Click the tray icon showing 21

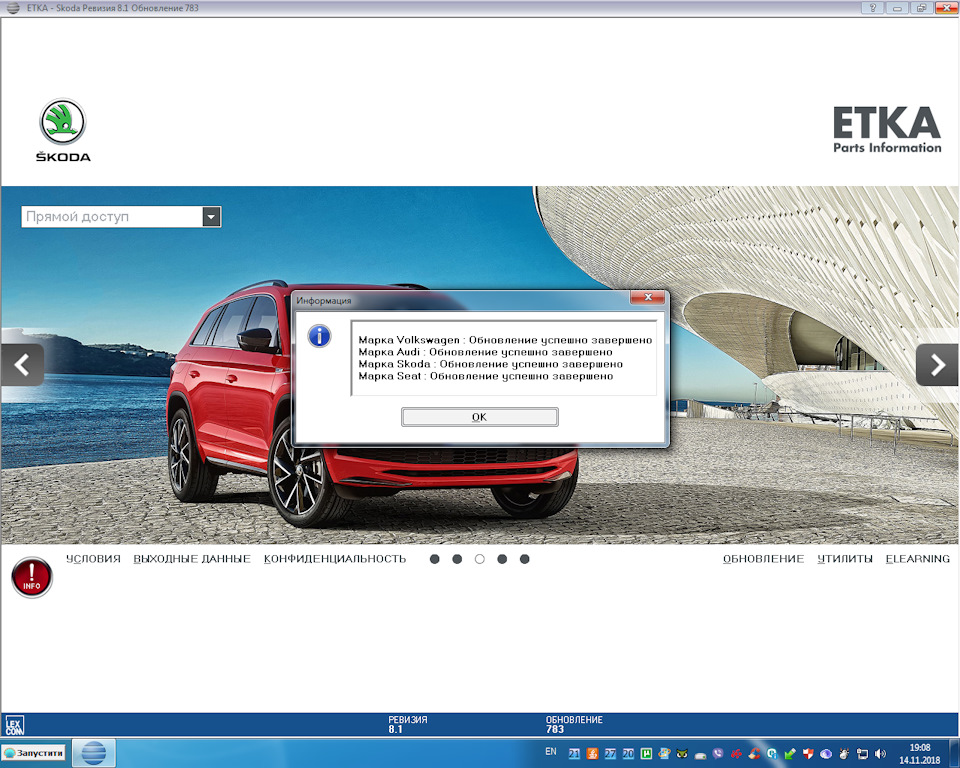574,754
